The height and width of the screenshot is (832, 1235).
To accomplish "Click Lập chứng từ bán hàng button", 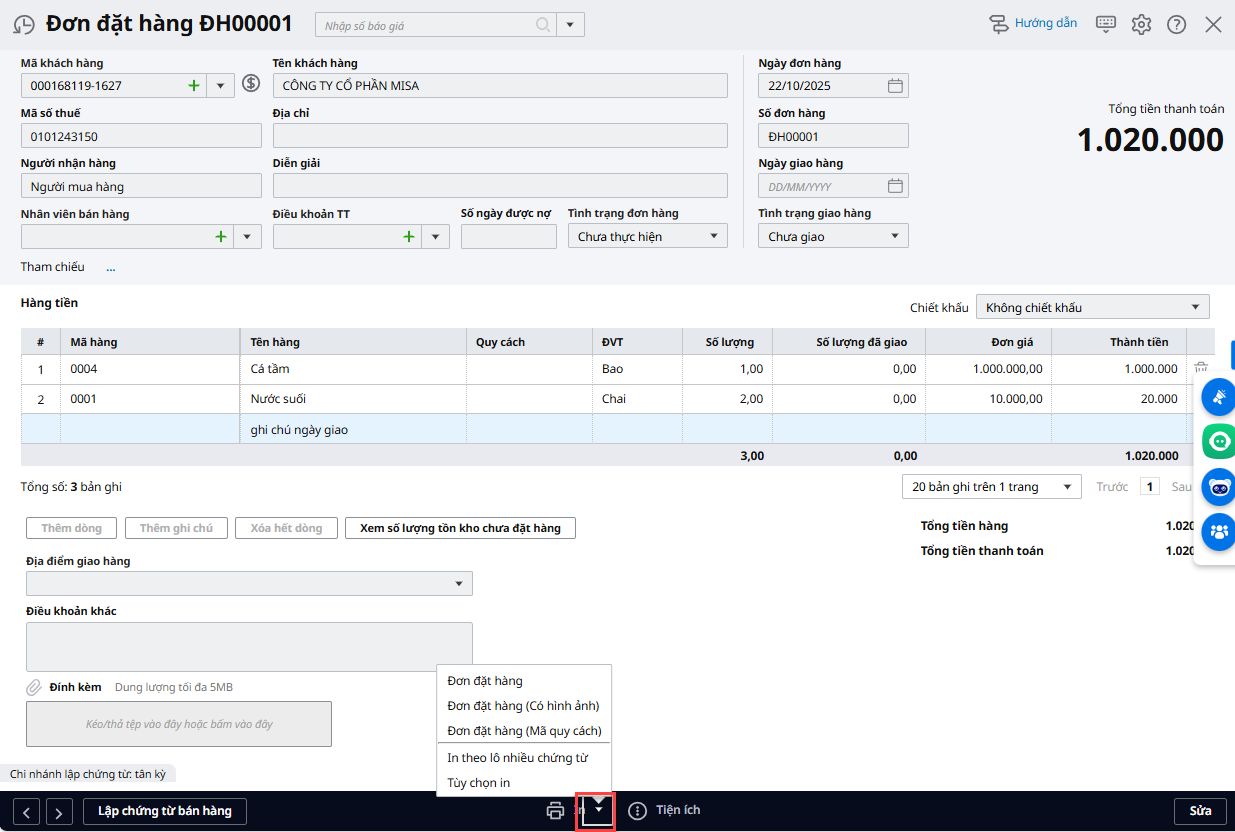I will (x=164, y=811).
